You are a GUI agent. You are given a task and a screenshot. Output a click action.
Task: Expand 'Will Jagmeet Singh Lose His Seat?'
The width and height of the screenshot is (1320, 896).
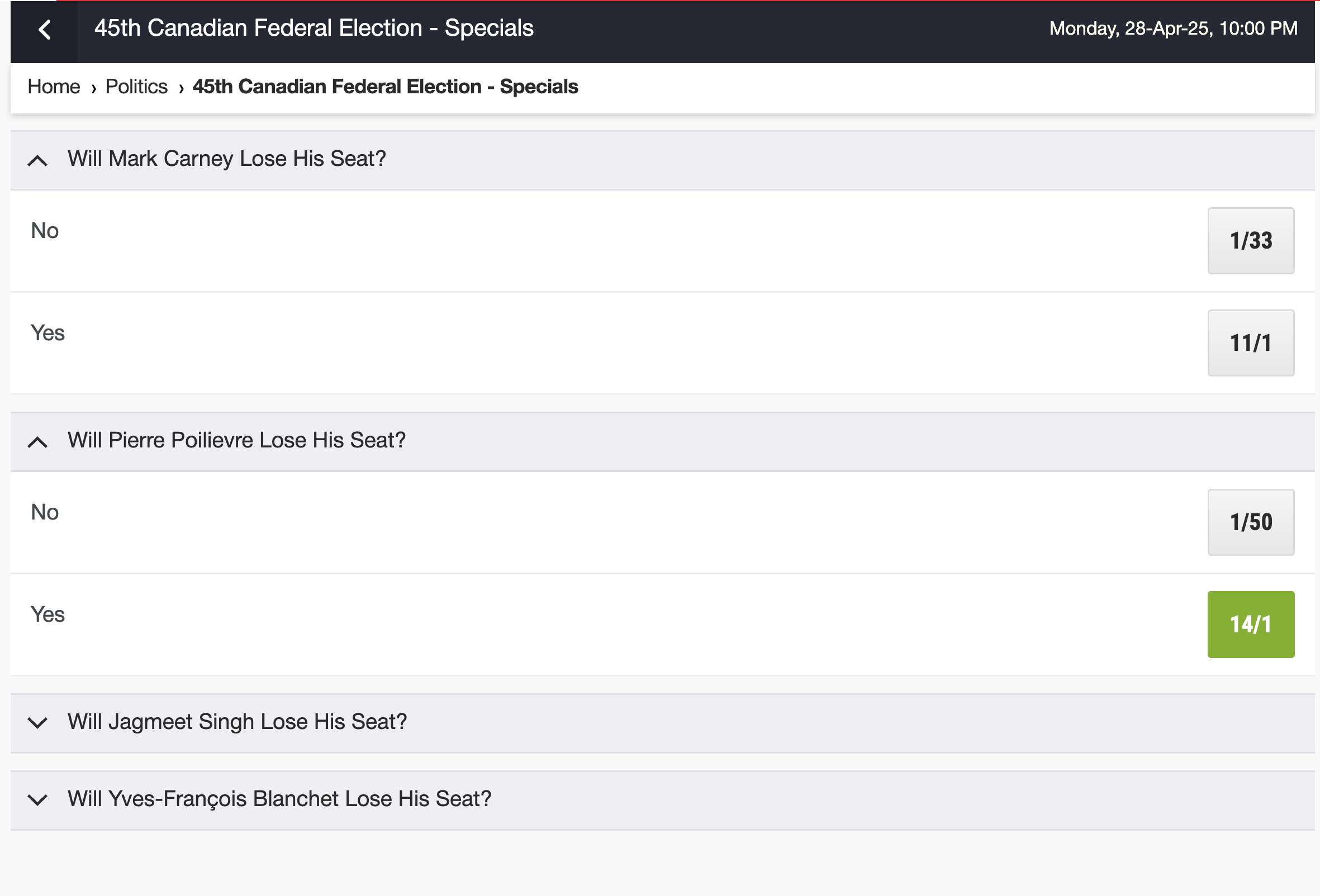click(662, 723)
